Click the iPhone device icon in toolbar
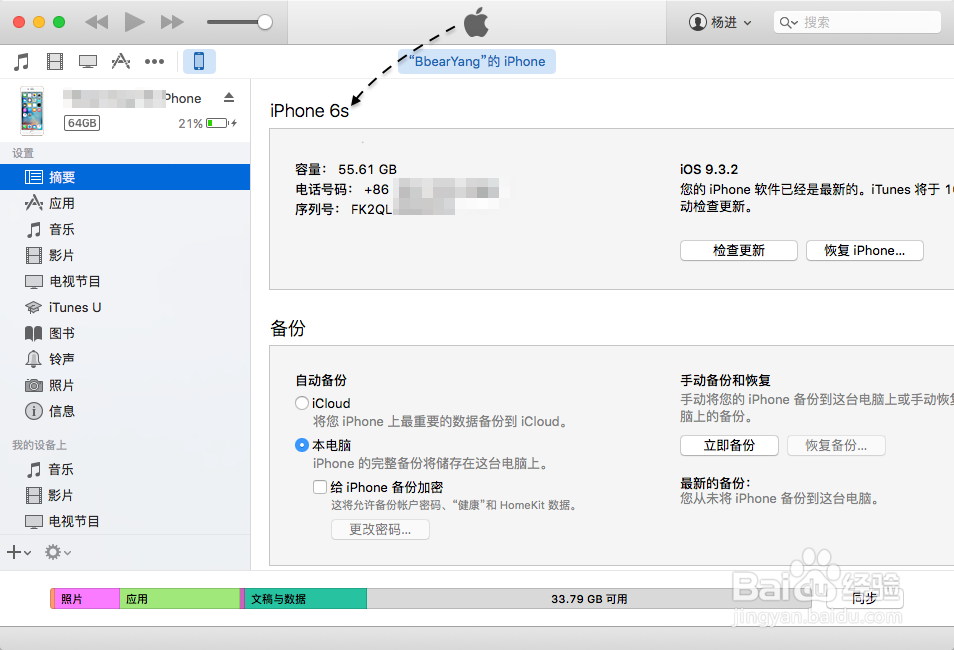 click(199, 61)
